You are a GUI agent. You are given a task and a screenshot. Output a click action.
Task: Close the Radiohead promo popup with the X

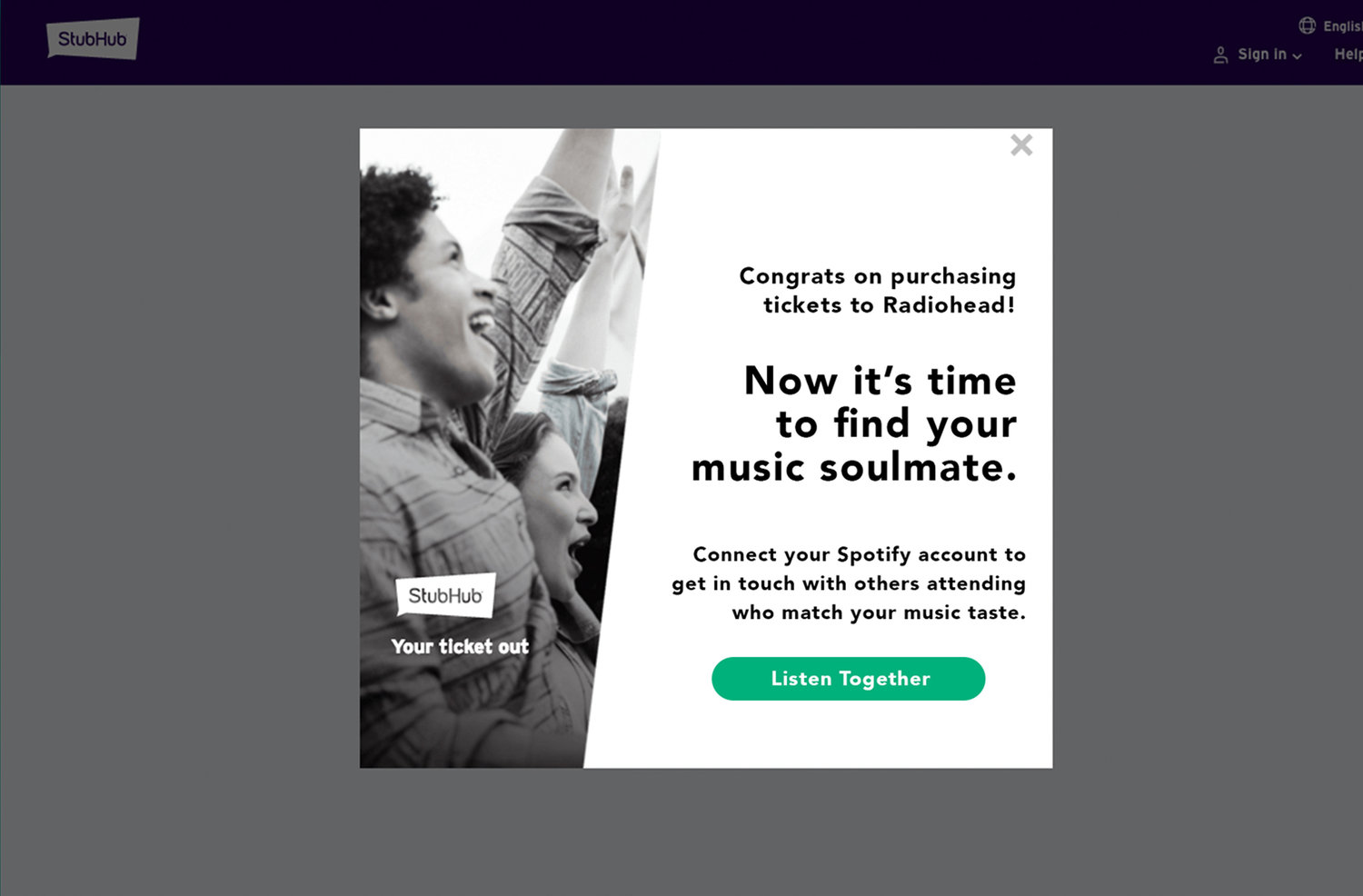point(1021,145)
